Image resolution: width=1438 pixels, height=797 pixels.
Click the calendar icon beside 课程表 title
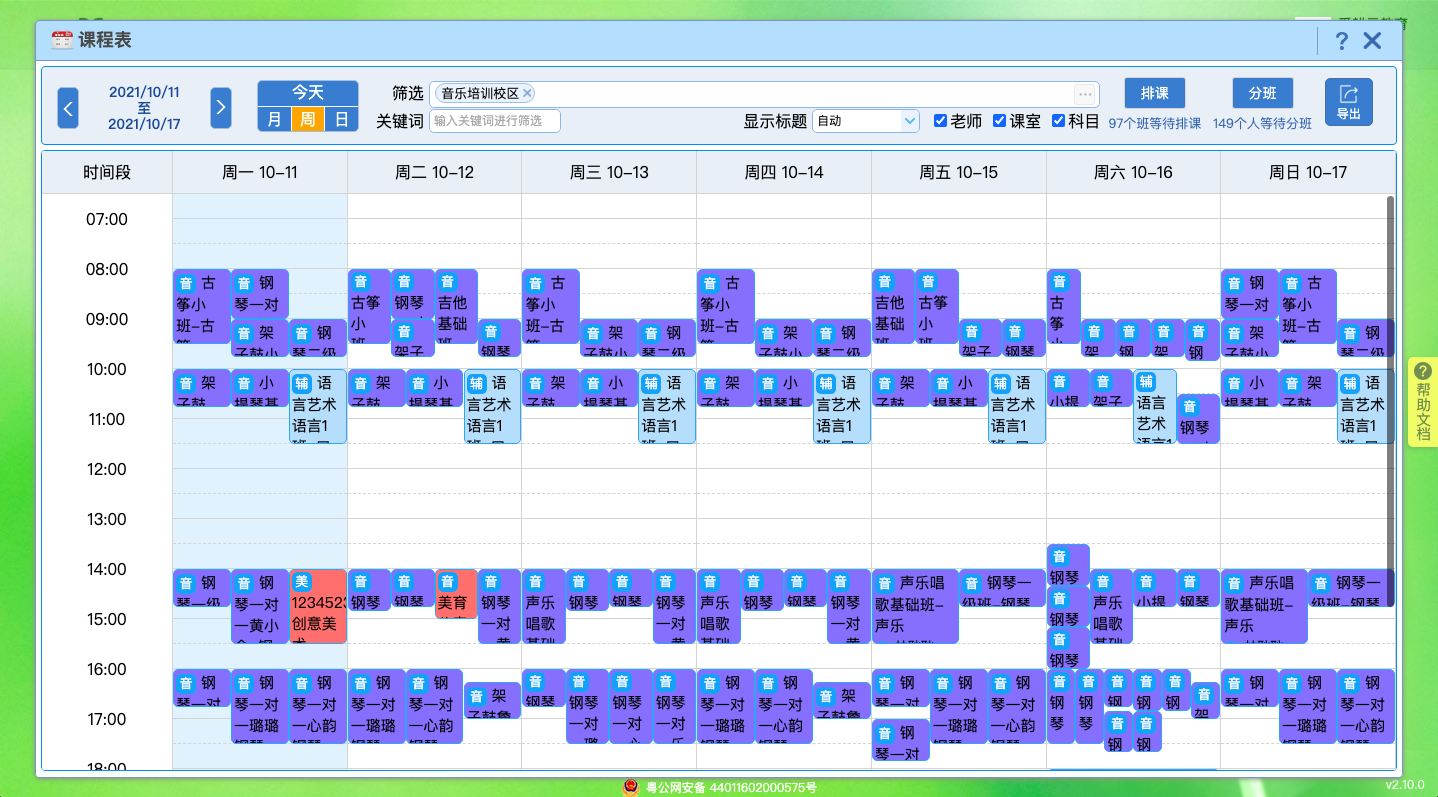60,39
